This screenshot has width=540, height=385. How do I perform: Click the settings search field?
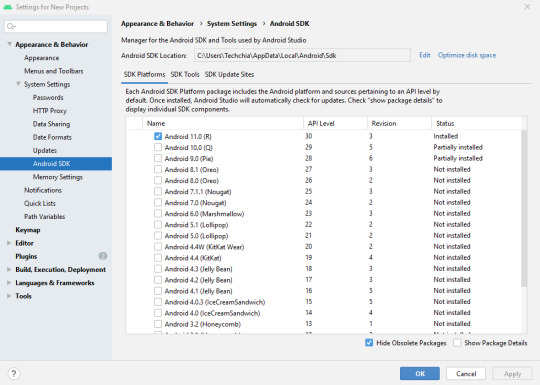click(56, 26)
